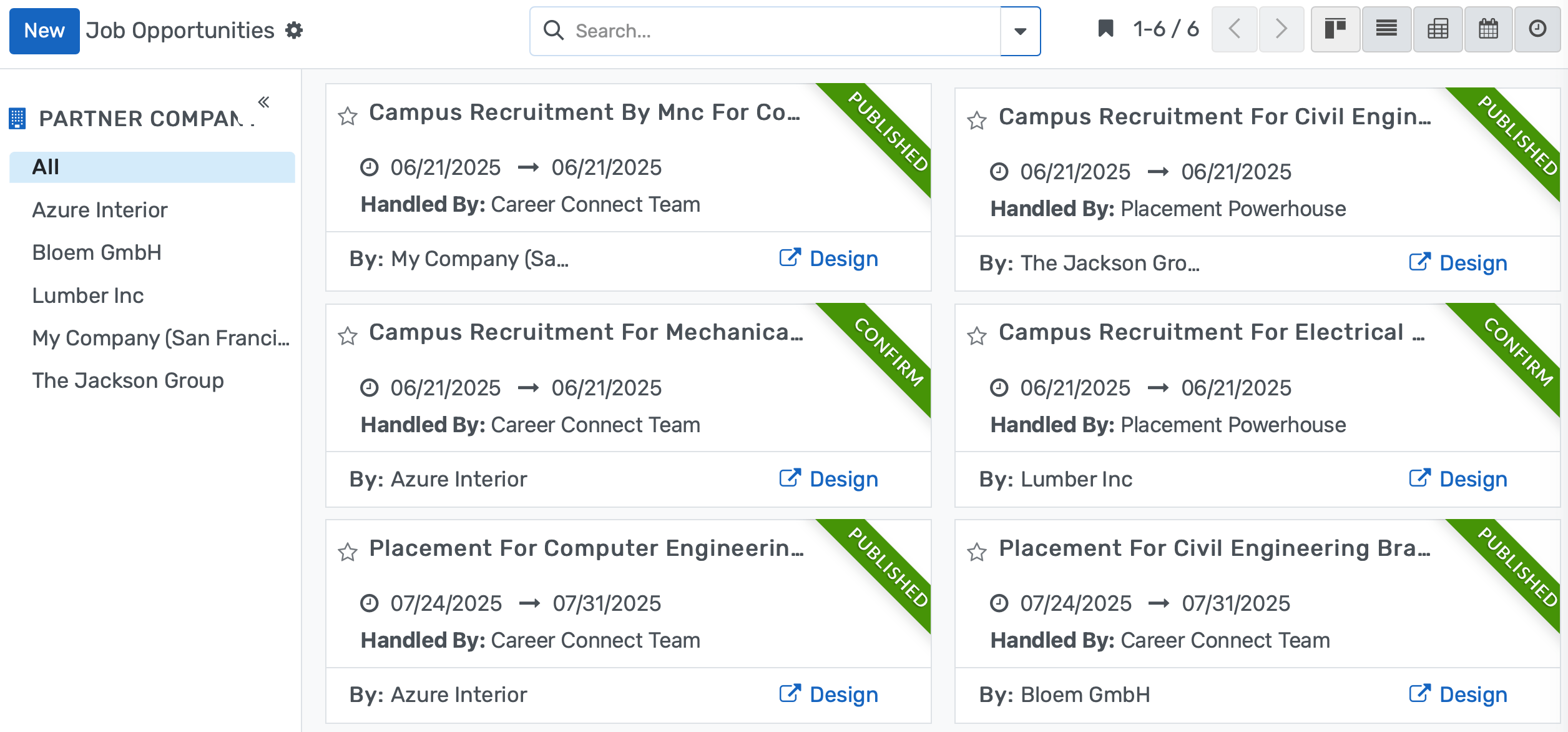Switch to Kanban view
Viewport: 1568px width, 732px height.
[x=1335, y=29]
